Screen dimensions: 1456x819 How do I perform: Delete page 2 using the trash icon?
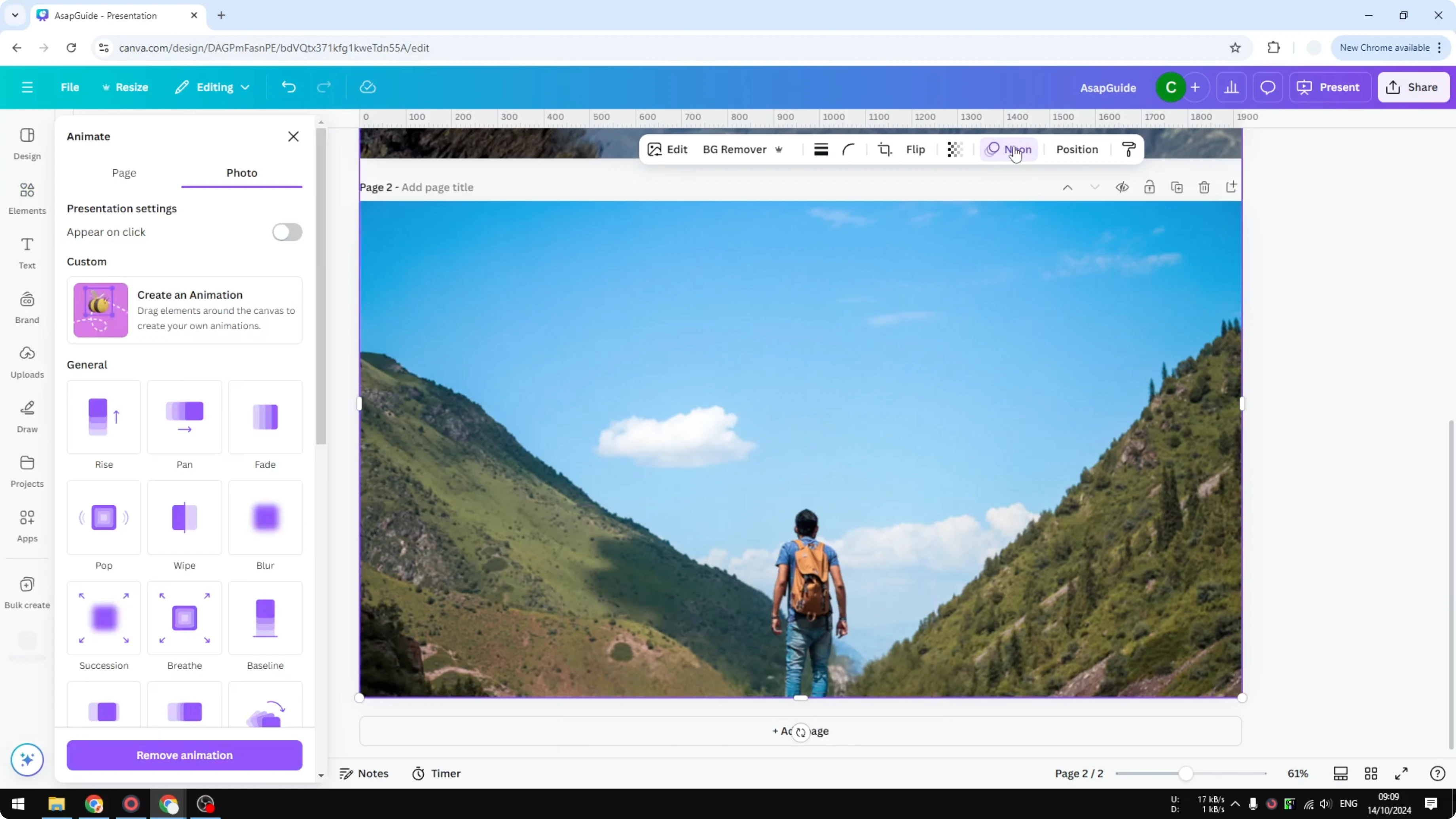point(1204,187)
